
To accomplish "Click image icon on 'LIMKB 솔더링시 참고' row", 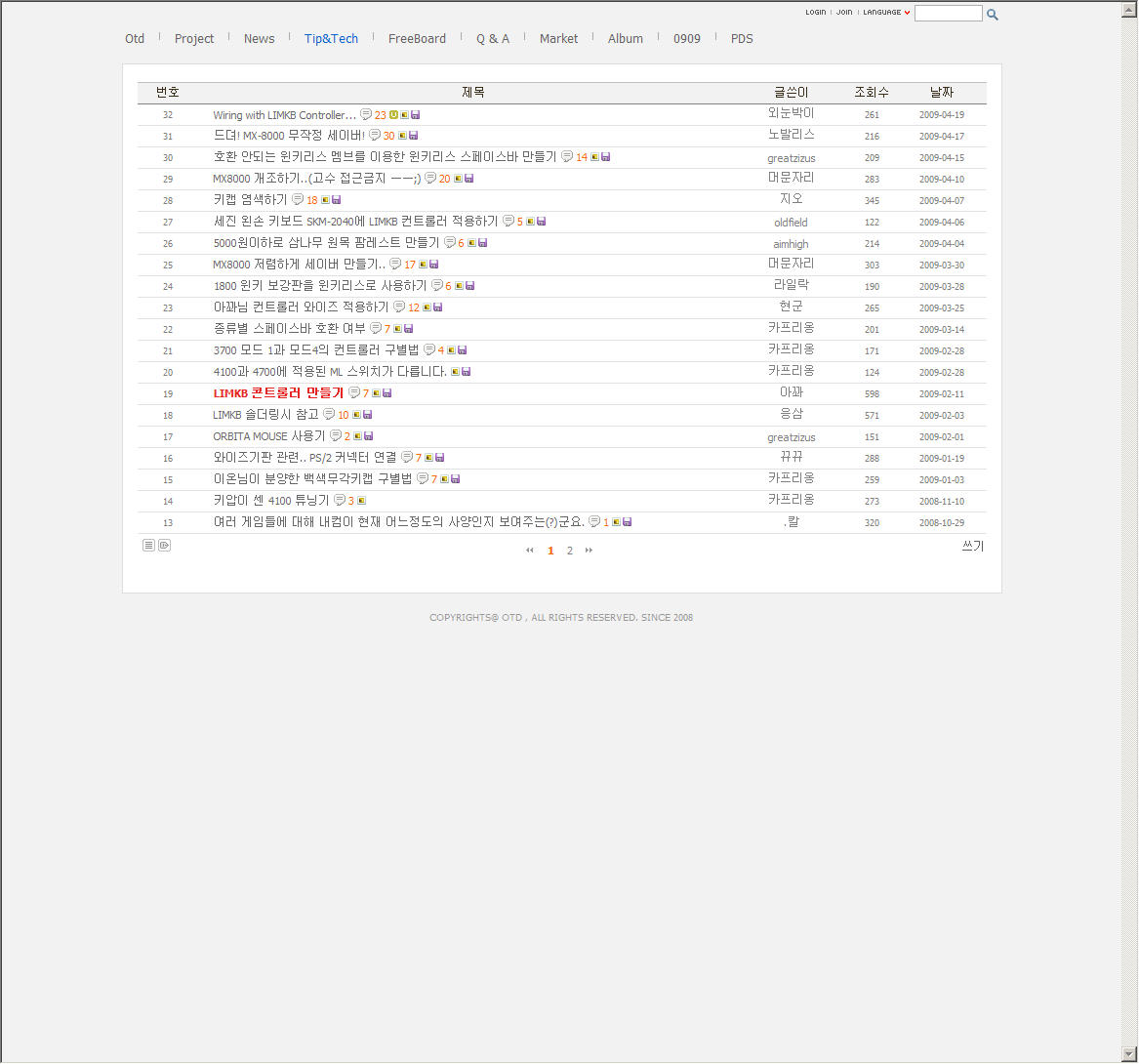I will tap(356, 415).
